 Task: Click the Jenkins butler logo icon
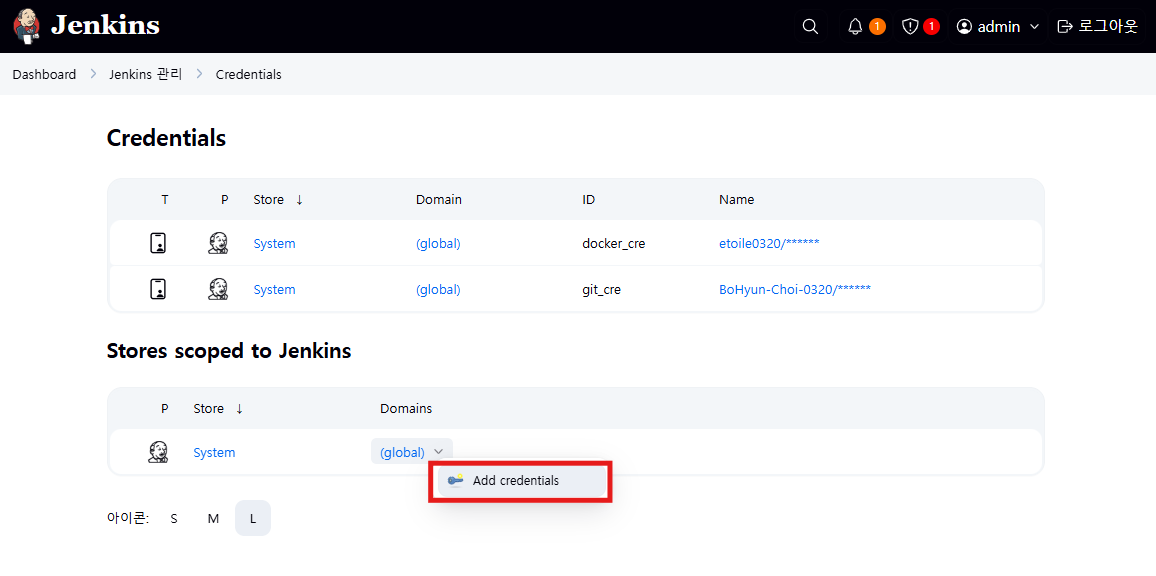[x=27, y=27]
